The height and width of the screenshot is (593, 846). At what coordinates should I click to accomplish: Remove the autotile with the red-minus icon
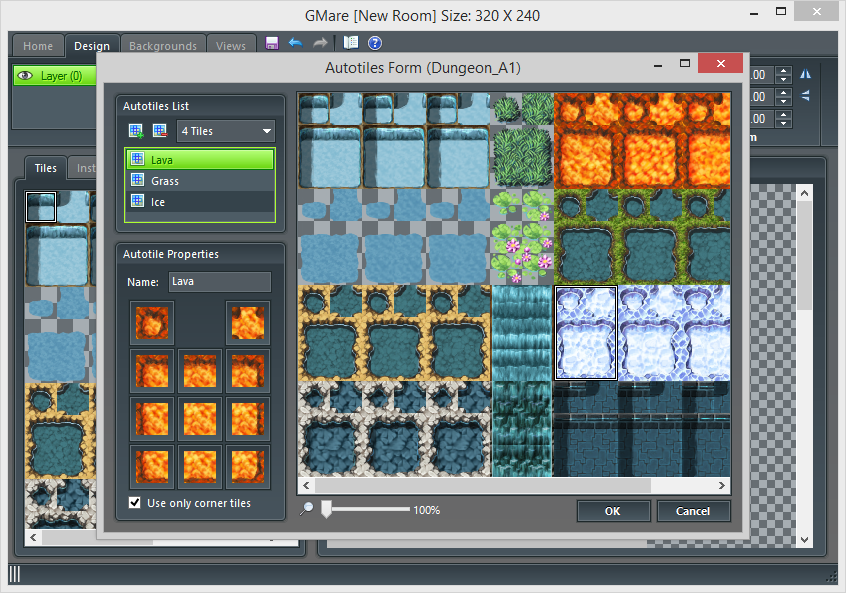coord(160,131)
